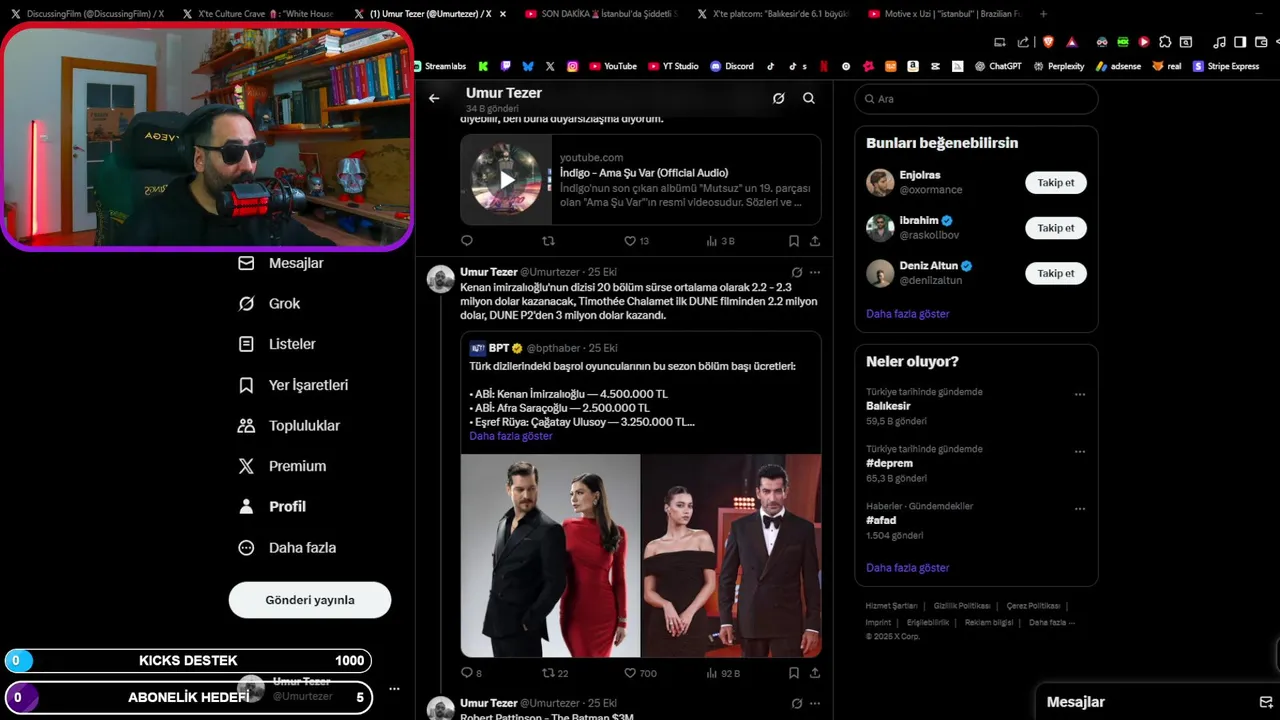Share the post with 700 likes
This screenshot has height=720, width=1280.
pyautogui.click(x=815, y=673)
